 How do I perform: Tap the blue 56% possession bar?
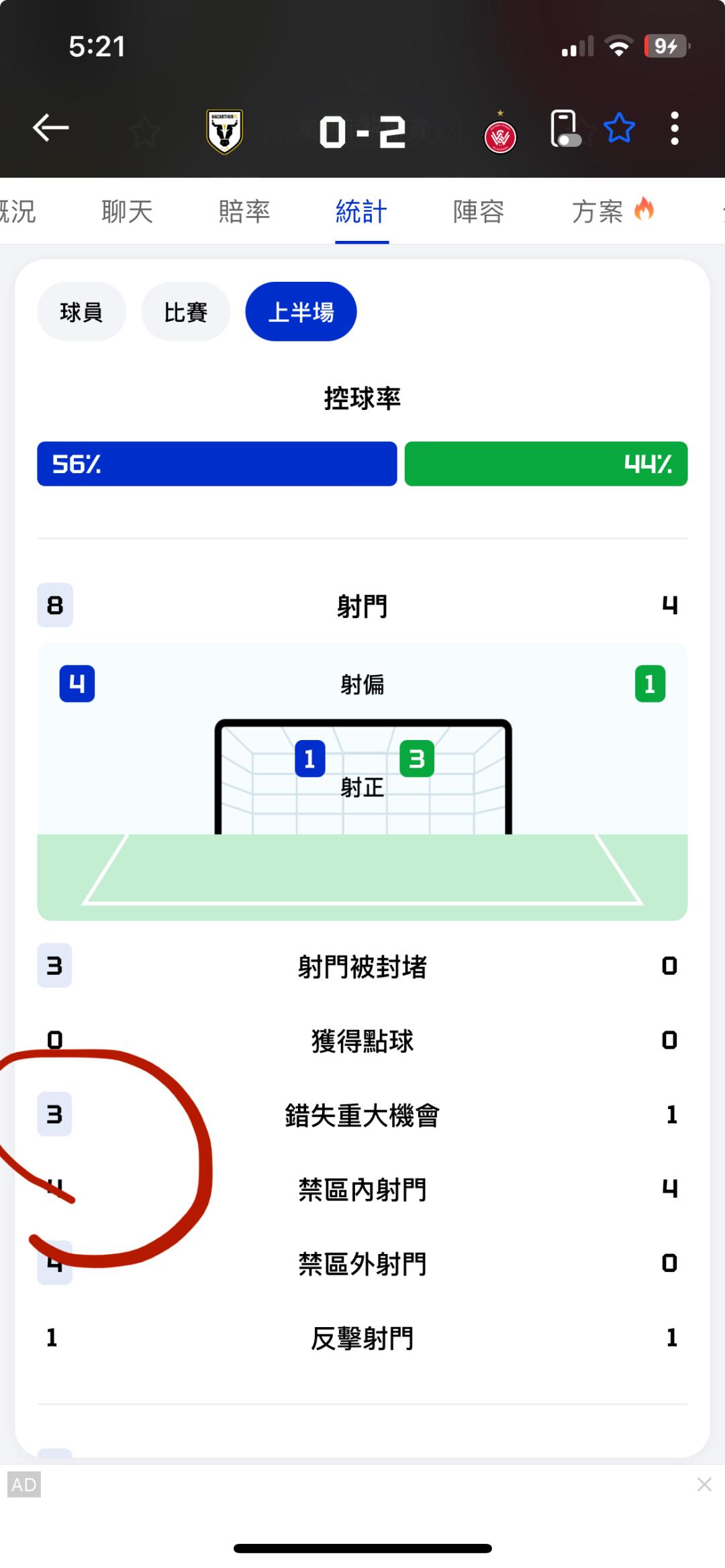point(217,464)
